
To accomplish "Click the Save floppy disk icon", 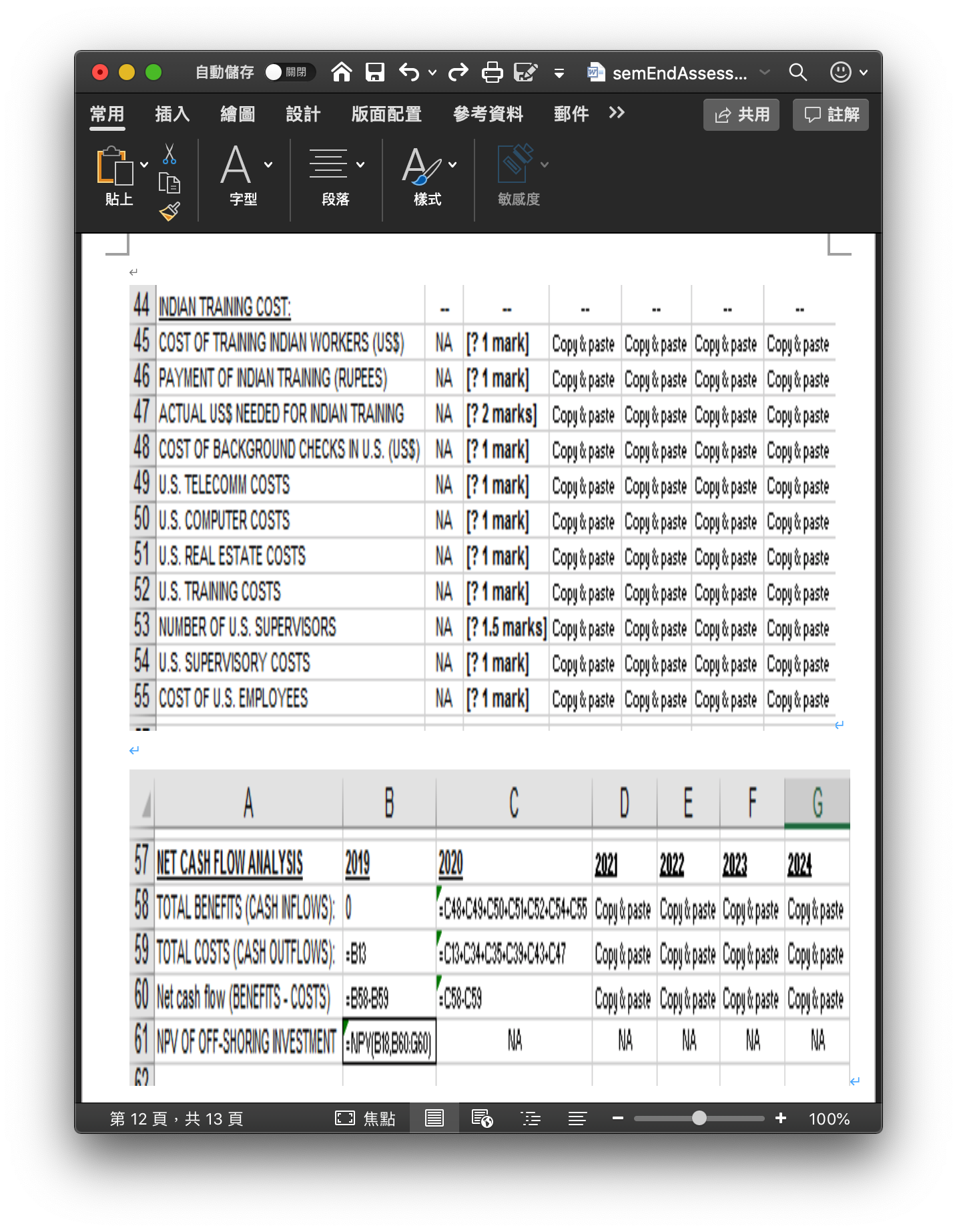I will [375, 72].
